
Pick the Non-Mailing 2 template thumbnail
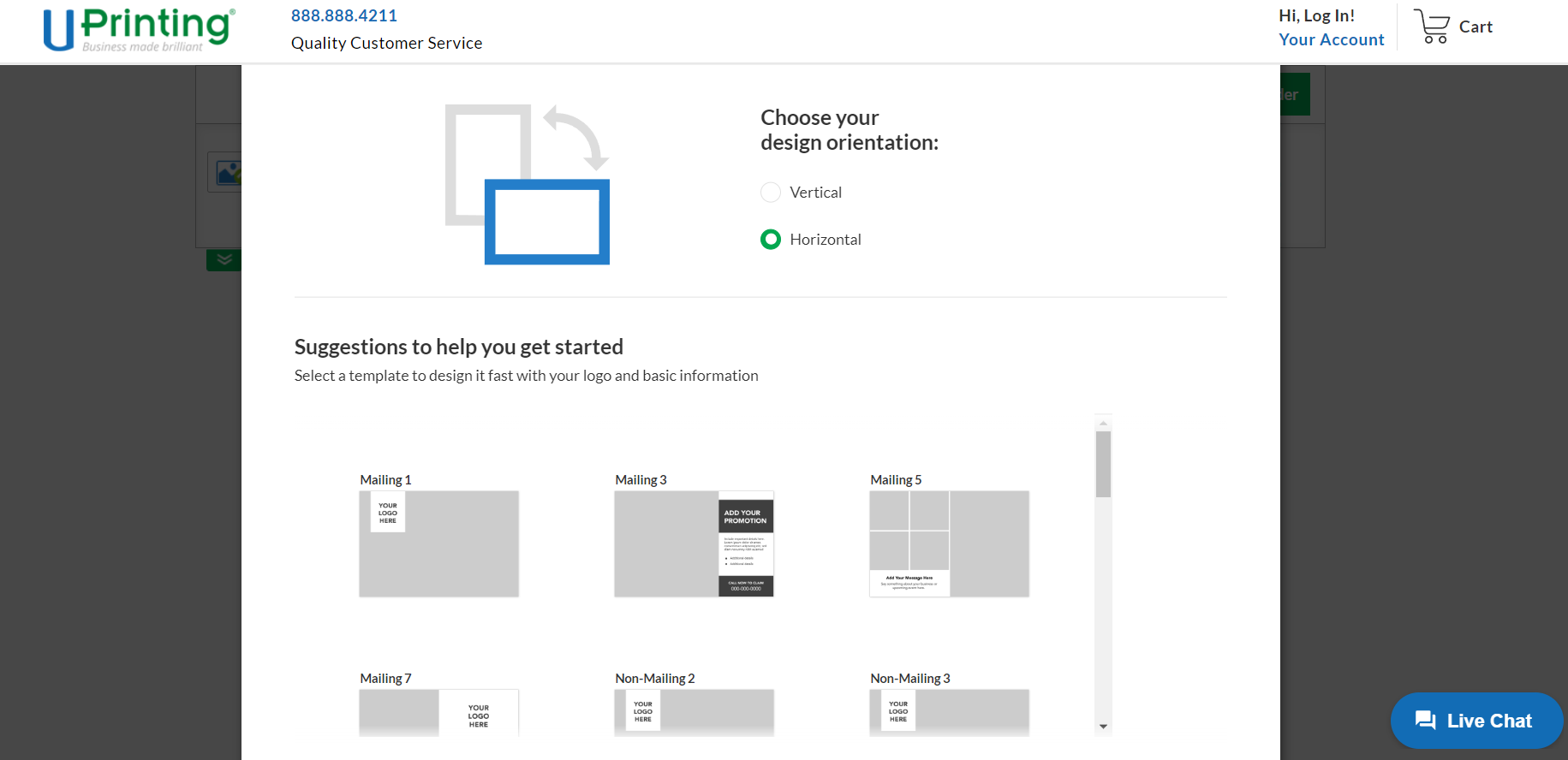(x=694, y=712)
